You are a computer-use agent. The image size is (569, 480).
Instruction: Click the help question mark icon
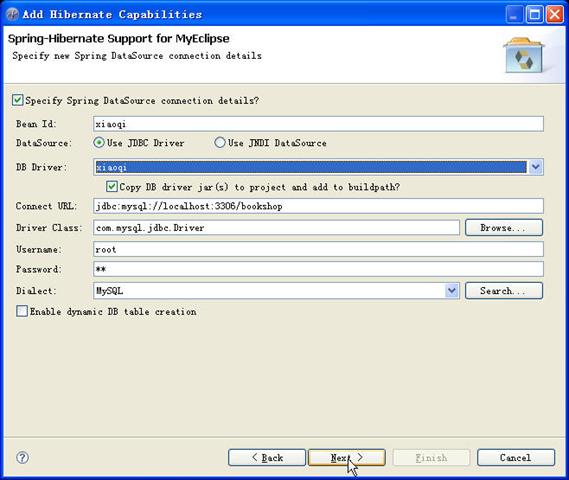coord(22,458)
